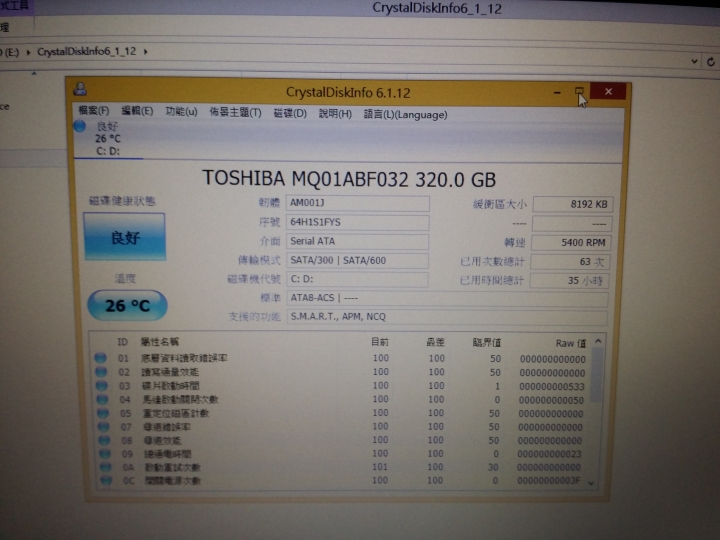Click status icon of attribute 01 row
Image resolution: width=720 pixels, height=540 pixels.
pos(101,358)
